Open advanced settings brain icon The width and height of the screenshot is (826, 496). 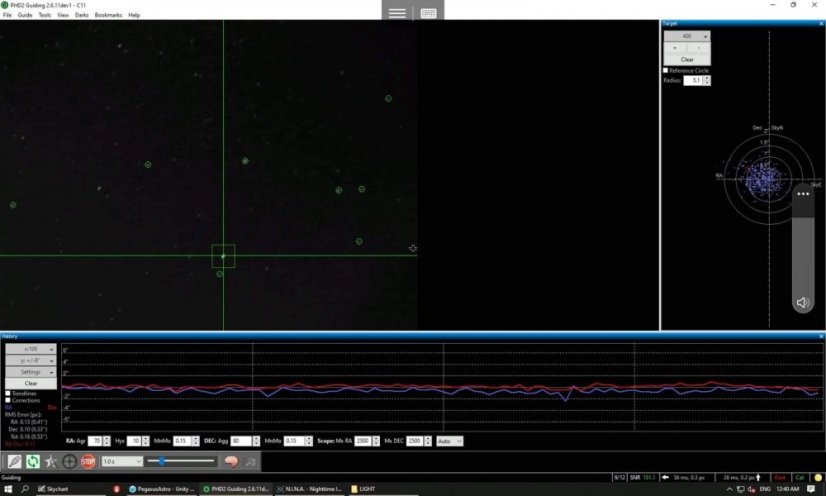click(x=229, y=461)
